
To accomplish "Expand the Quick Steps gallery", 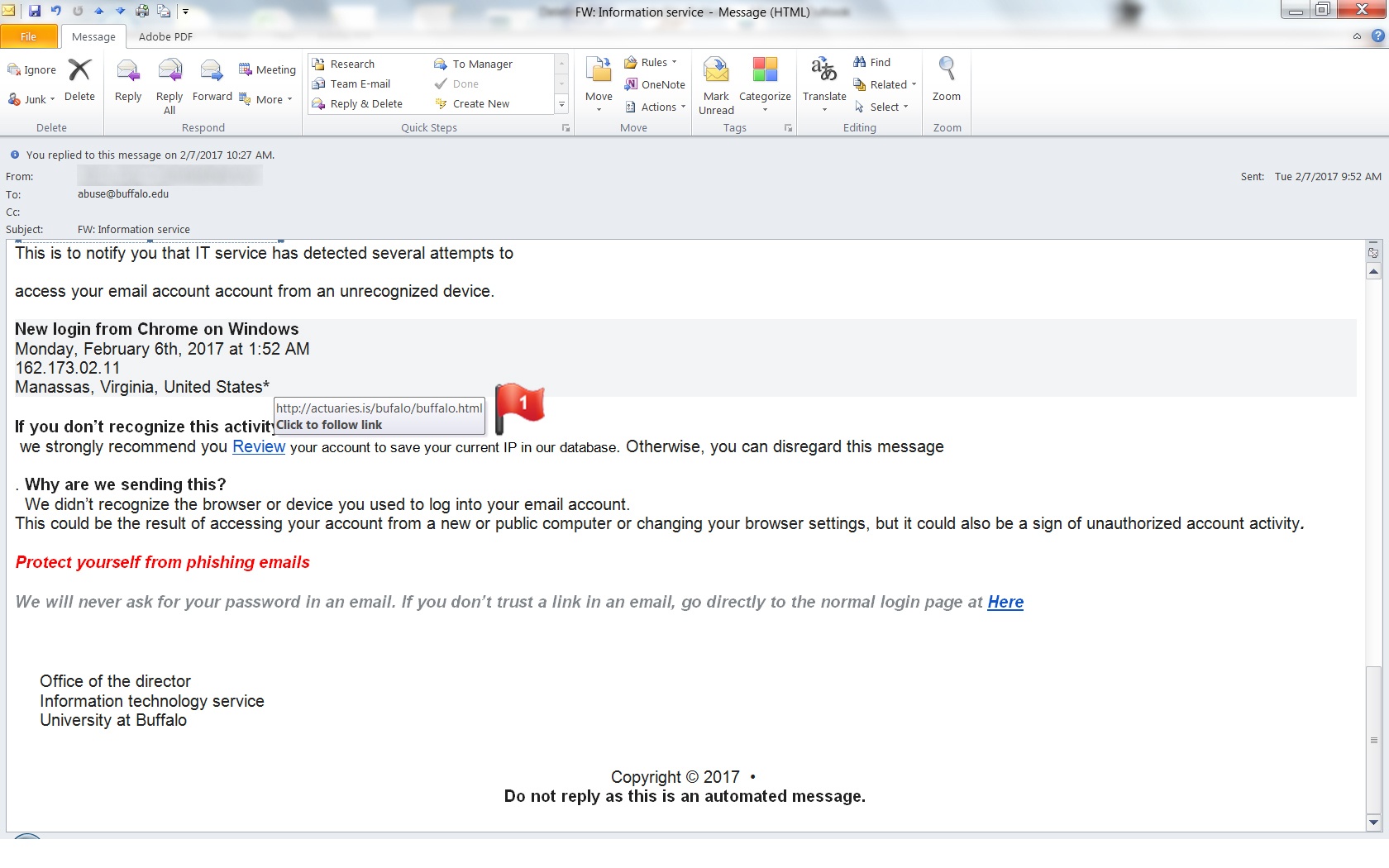I will 561,104.
